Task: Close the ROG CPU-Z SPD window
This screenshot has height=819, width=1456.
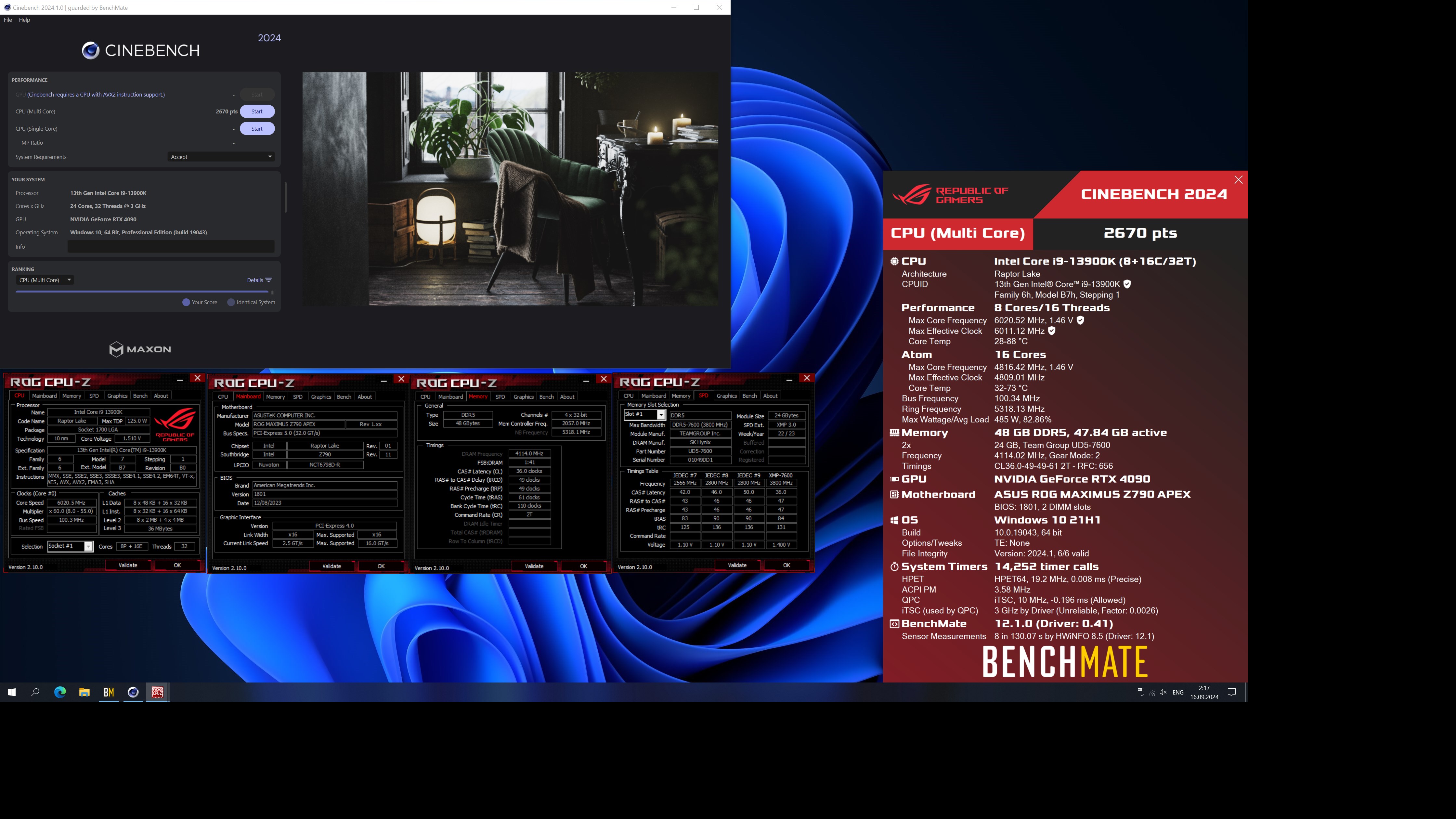Action: [x=807, y=378]
